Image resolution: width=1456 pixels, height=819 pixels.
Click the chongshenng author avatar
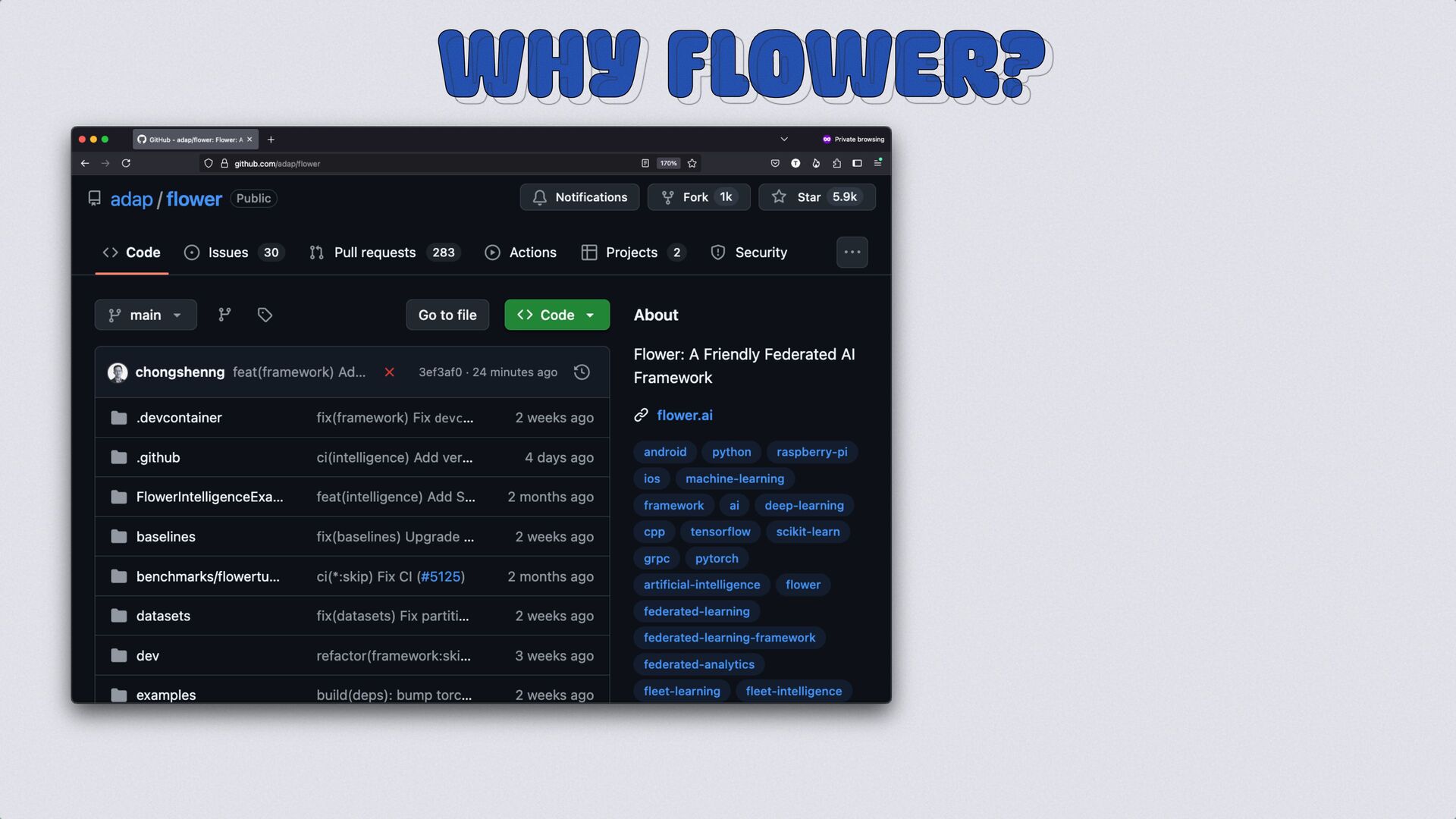point(118,372)
